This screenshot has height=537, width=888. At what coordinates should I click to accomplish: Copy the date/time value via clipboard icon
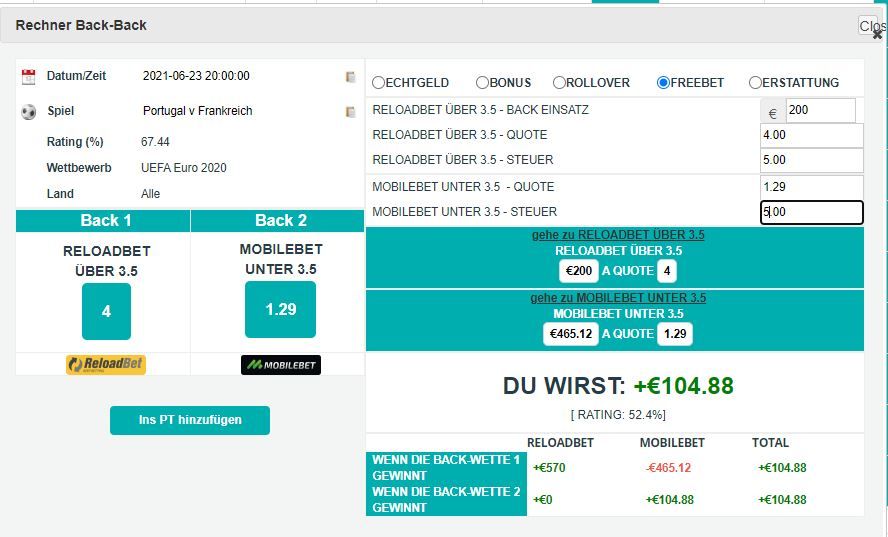coord(351,76)
